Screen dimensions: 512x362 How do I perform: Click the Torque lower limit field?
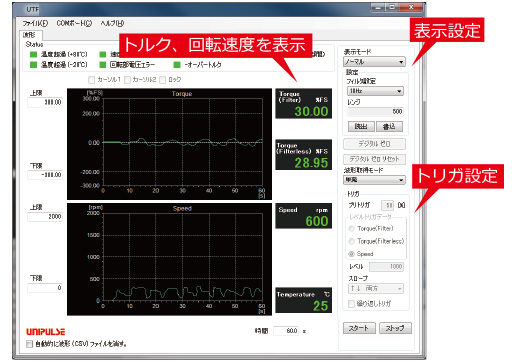45,175
